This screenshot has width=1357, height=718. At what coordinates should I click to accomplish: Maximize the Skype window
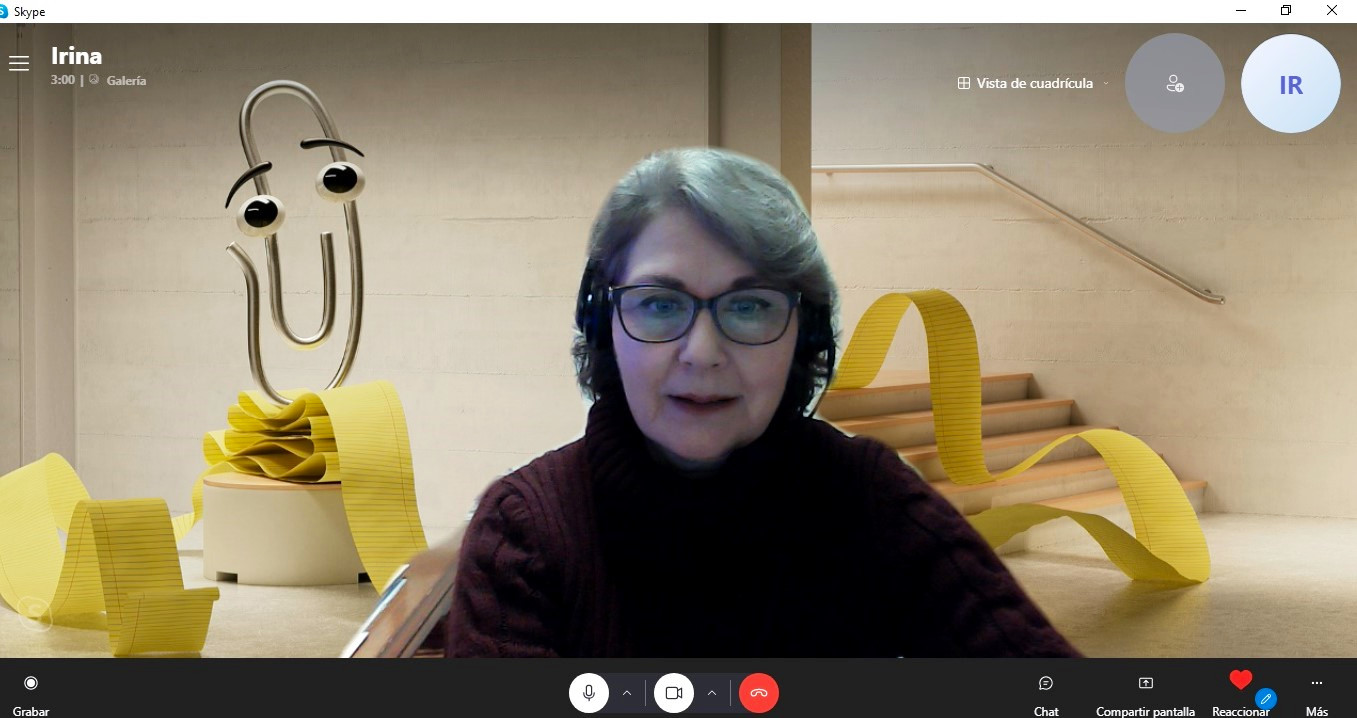pyautogui.click(x=1286, y=11)
